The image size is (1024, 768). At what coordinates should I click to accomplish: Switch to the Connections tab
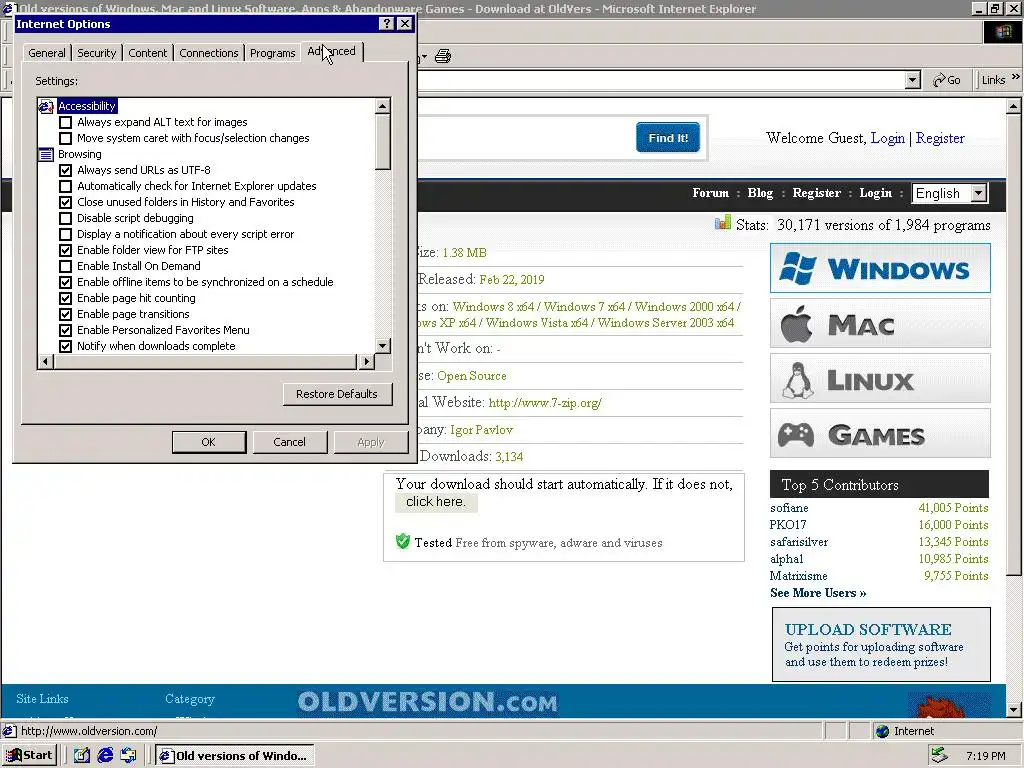click(208, 53)
